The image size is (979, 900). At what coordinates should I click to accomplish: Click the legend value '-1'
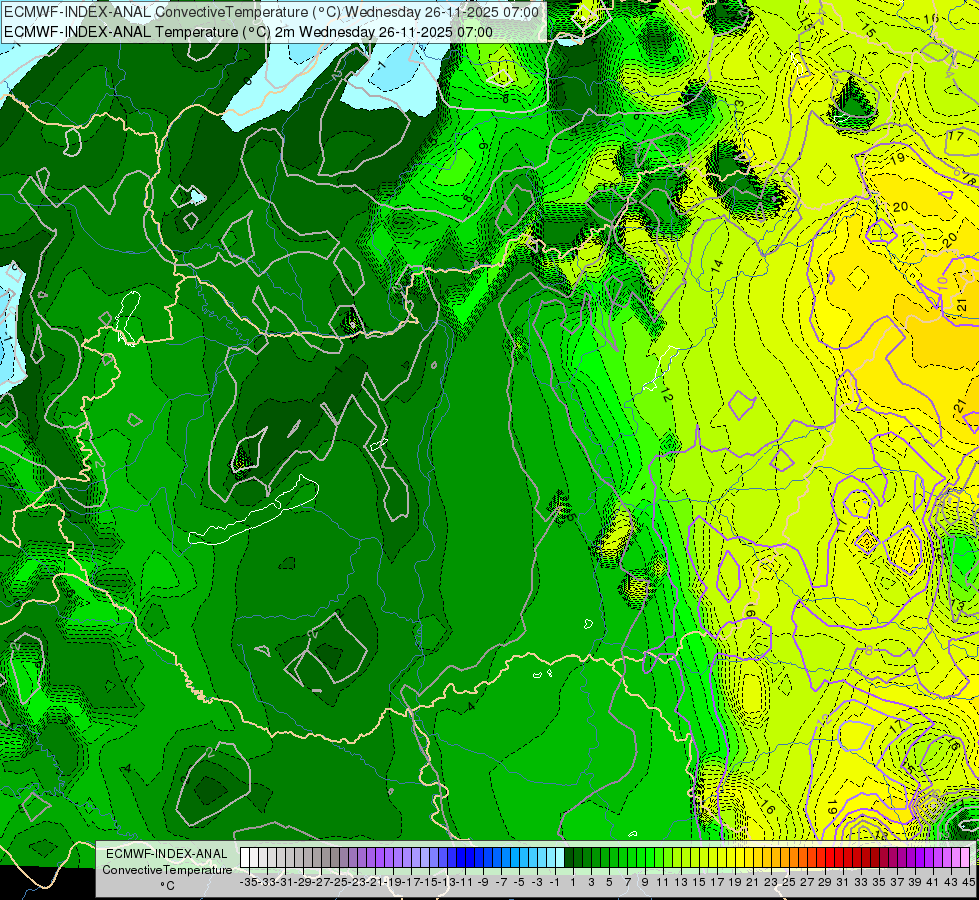point(555,882)
